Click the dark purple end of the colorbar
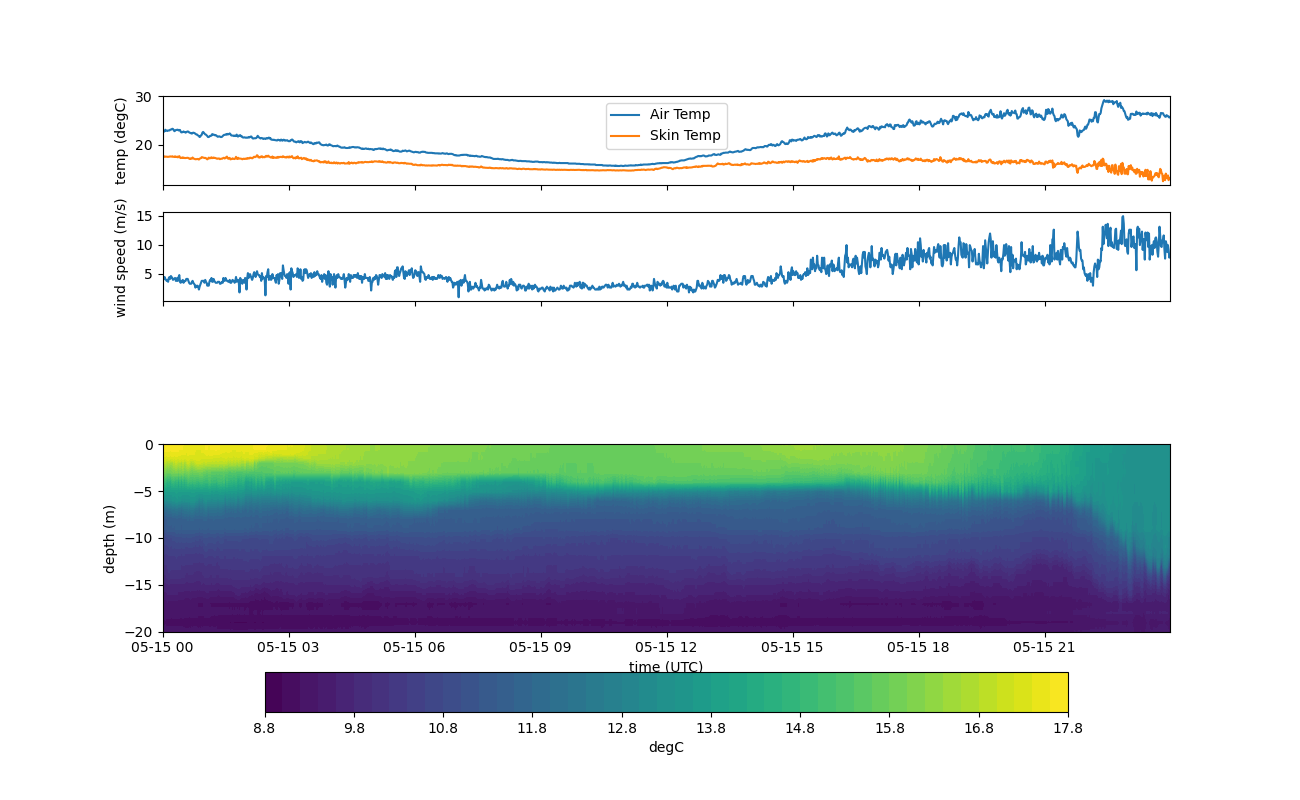The width and height of the screenshot is (1300, 800). point(274,692)
